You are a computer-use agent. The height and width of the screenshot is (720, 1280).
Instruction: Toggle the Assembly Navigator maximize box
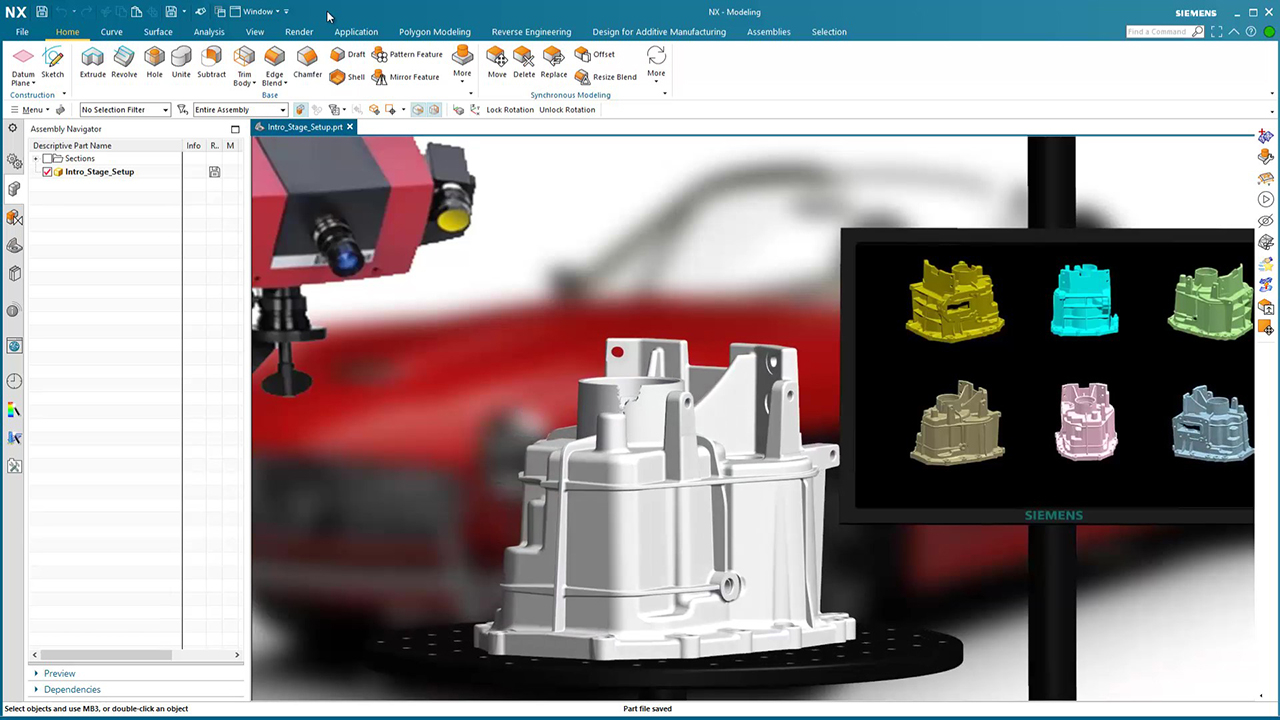tap(235, 129)
